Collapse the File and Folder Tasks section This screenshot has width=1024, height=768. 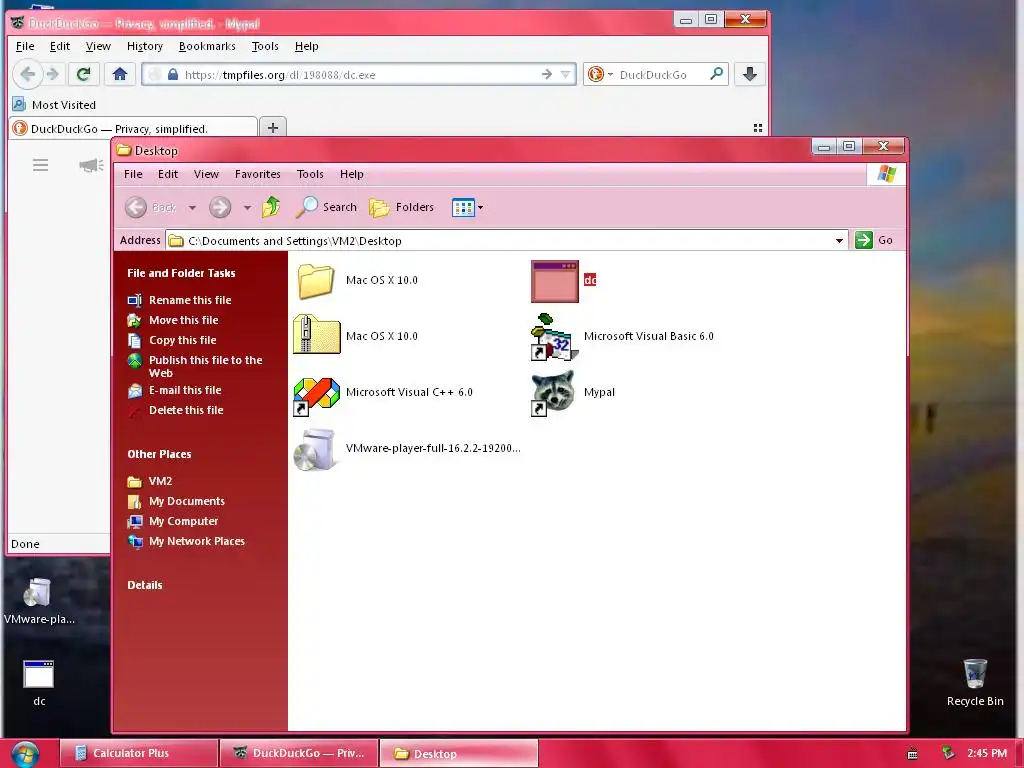coord(181,273)
